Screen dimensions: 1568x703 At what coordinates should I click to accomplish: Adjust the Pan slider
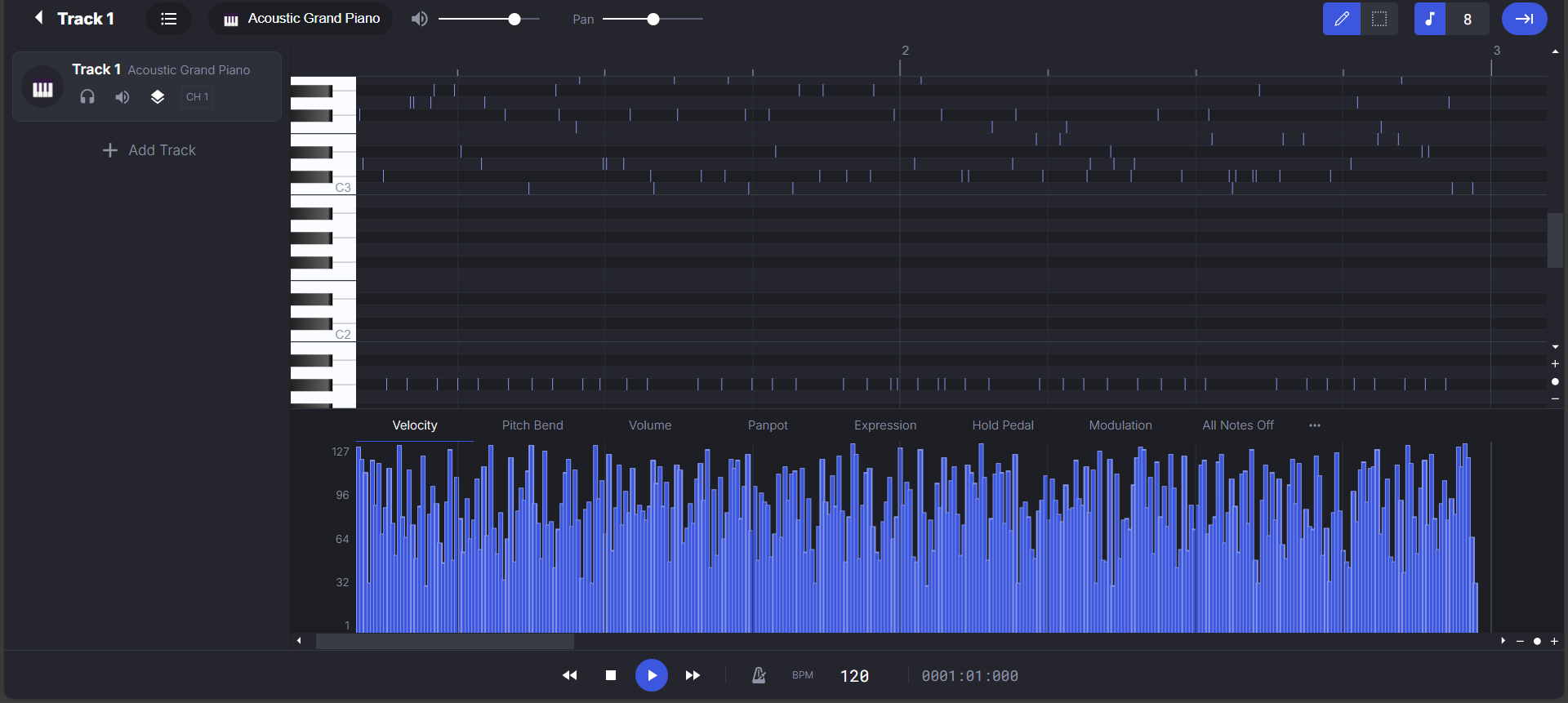(x=652, y=19)
